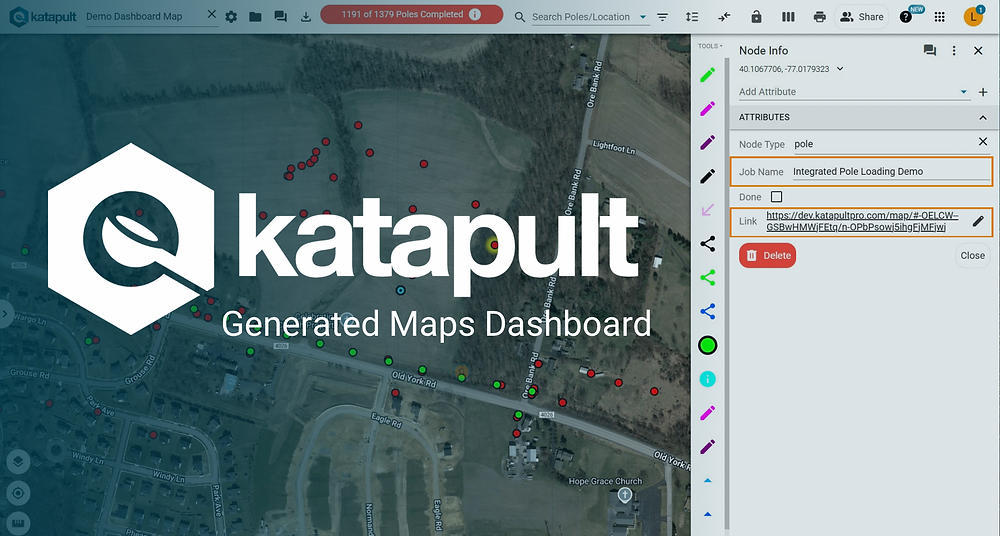This screenshot has width=1000, height=536.
Task: Click the 40.1067706, -77.0179323 coordinates
Action: (x=784, y=69)
